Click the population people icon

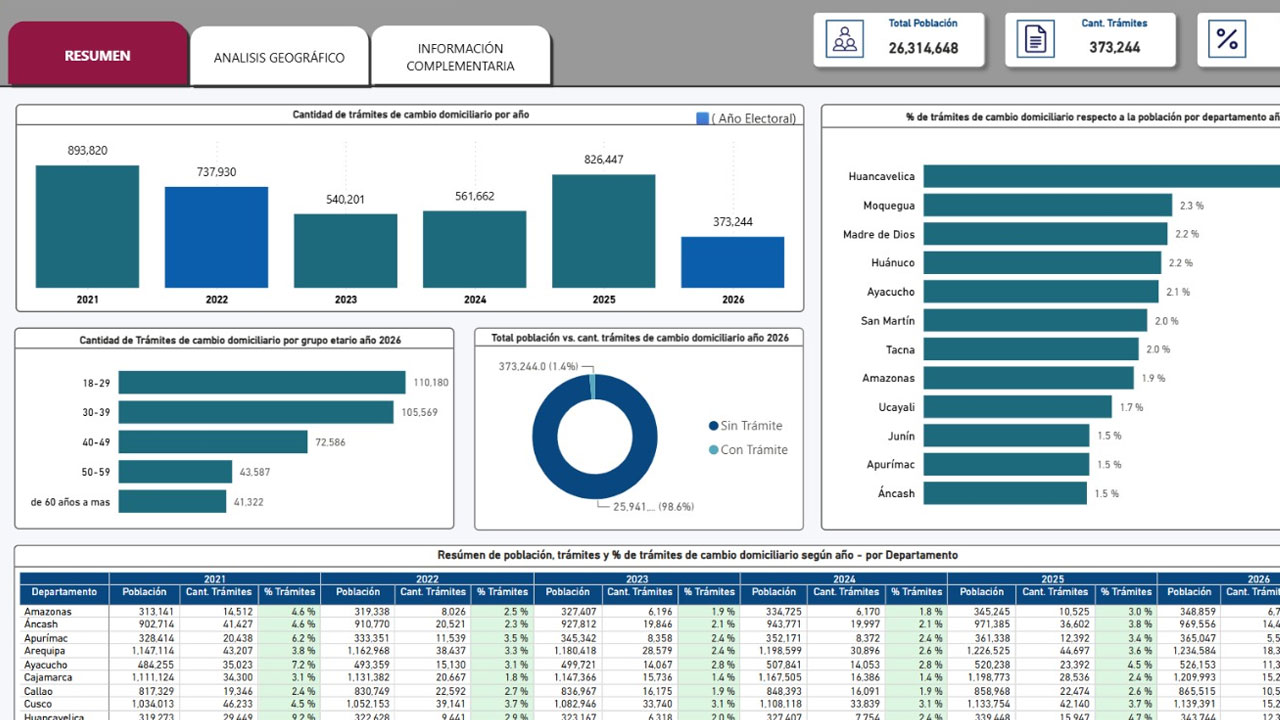845,40
